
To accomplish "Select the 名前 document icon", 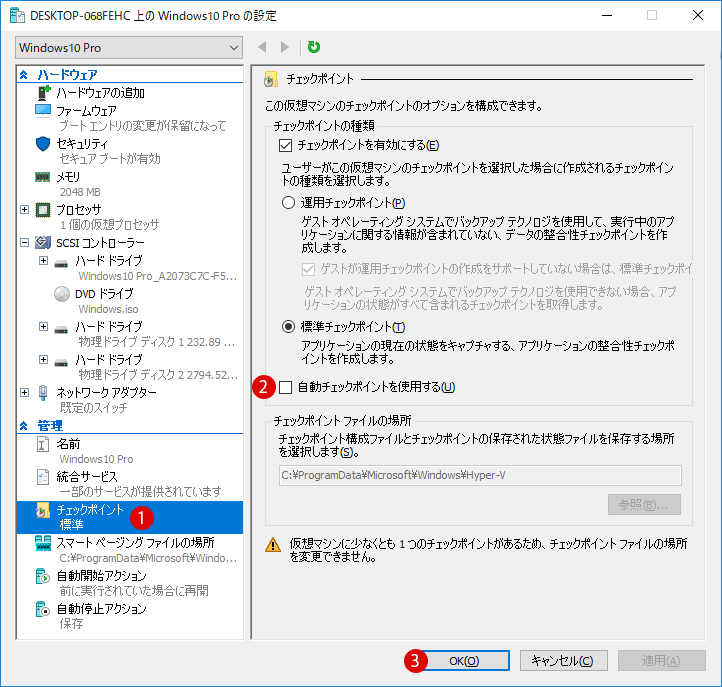I will (x=43, y=444).
